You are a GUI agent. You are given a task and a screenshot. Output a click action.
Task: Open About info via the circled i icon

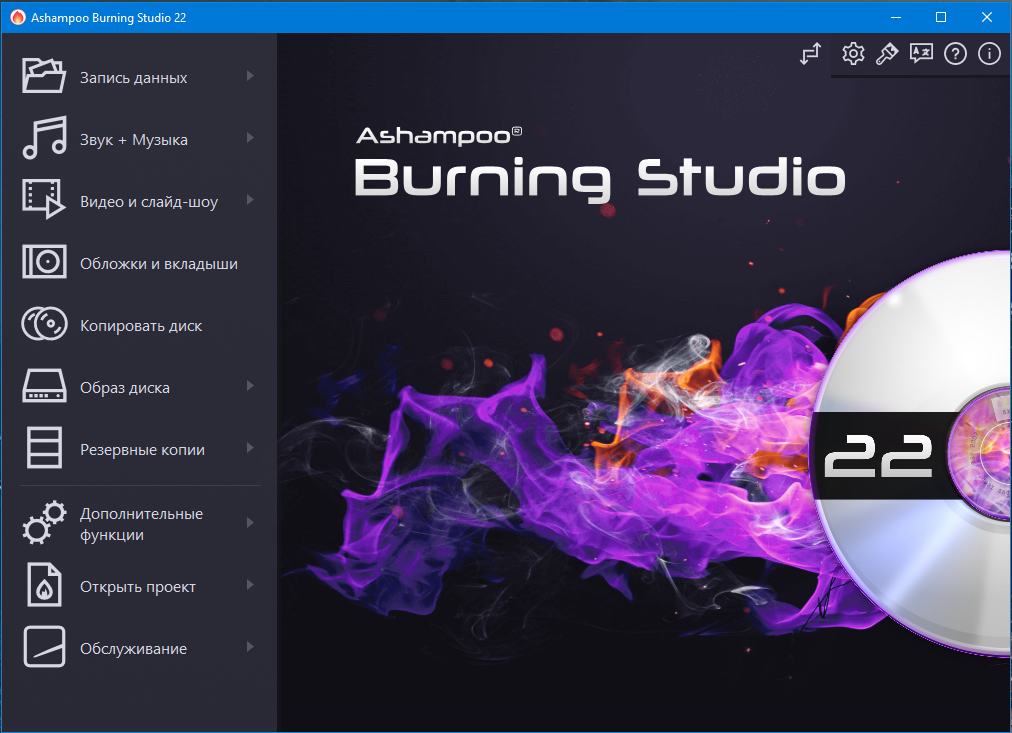click(x=989, y=54)
